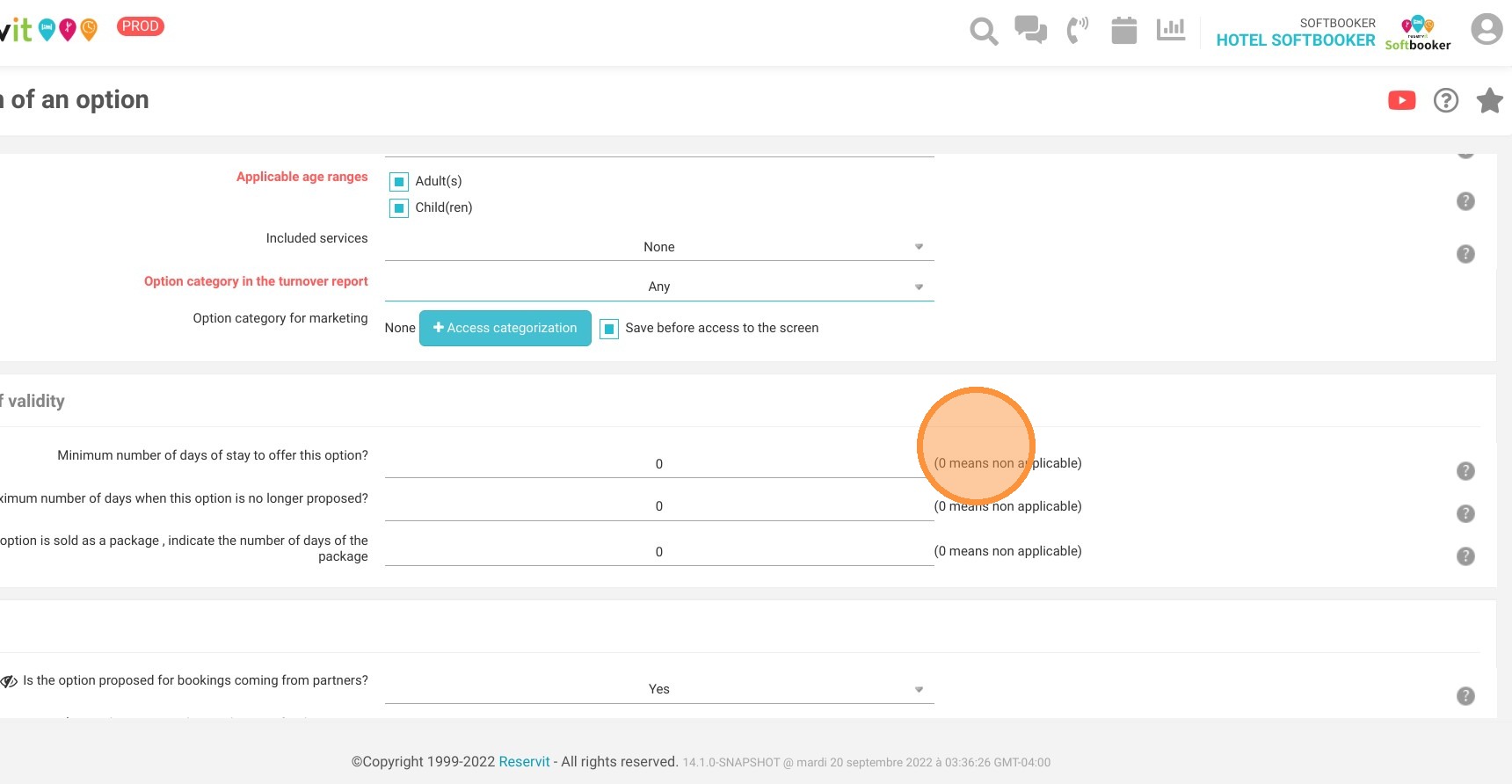
Task: Click the Softbooker logo
Action: point(1418,33)
